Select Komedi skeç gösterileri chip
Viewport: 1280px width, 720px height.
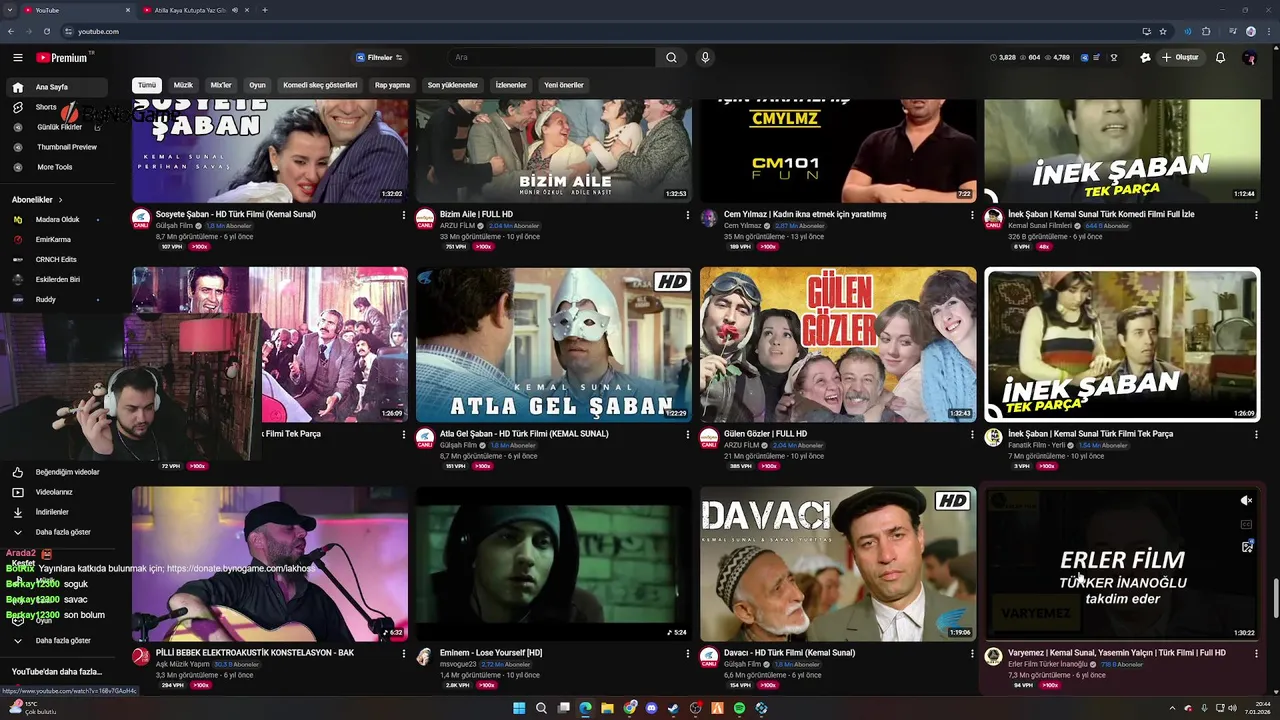(320, 85)
